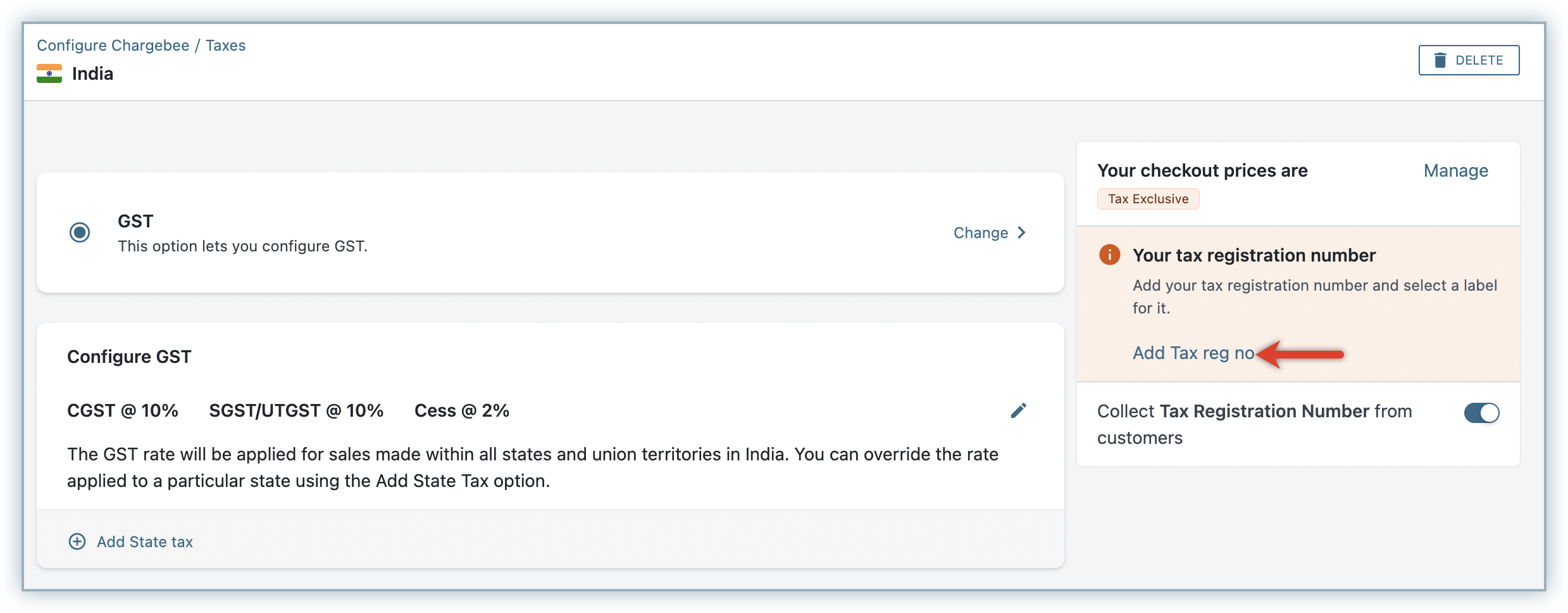This screenshot has width=1568, height=613.
Task: Click the Add State tax link
Action: [x=145, y=541]
